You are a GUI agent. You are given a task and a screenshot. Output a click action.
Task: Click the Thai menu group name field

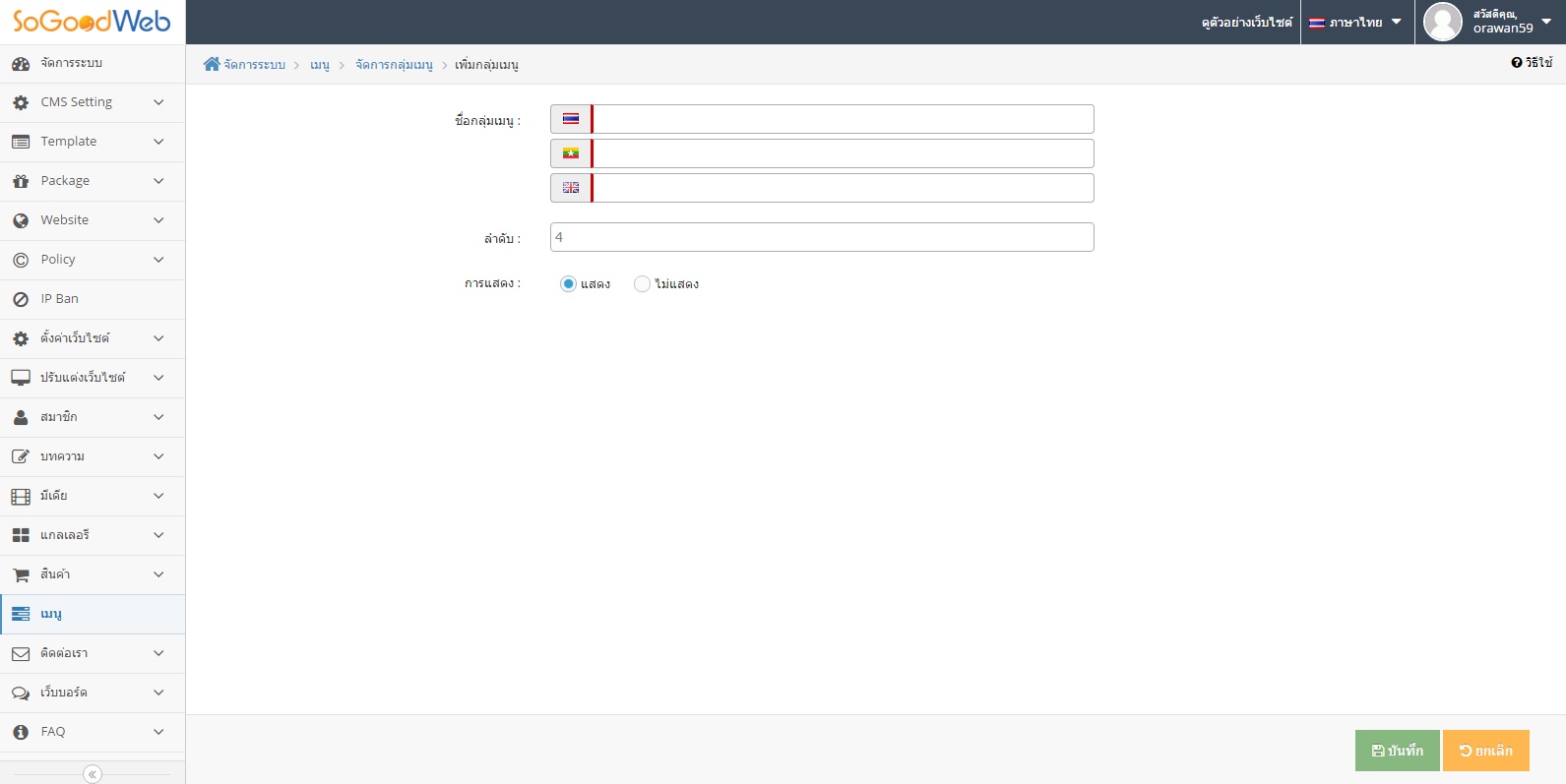coord(843,119)
